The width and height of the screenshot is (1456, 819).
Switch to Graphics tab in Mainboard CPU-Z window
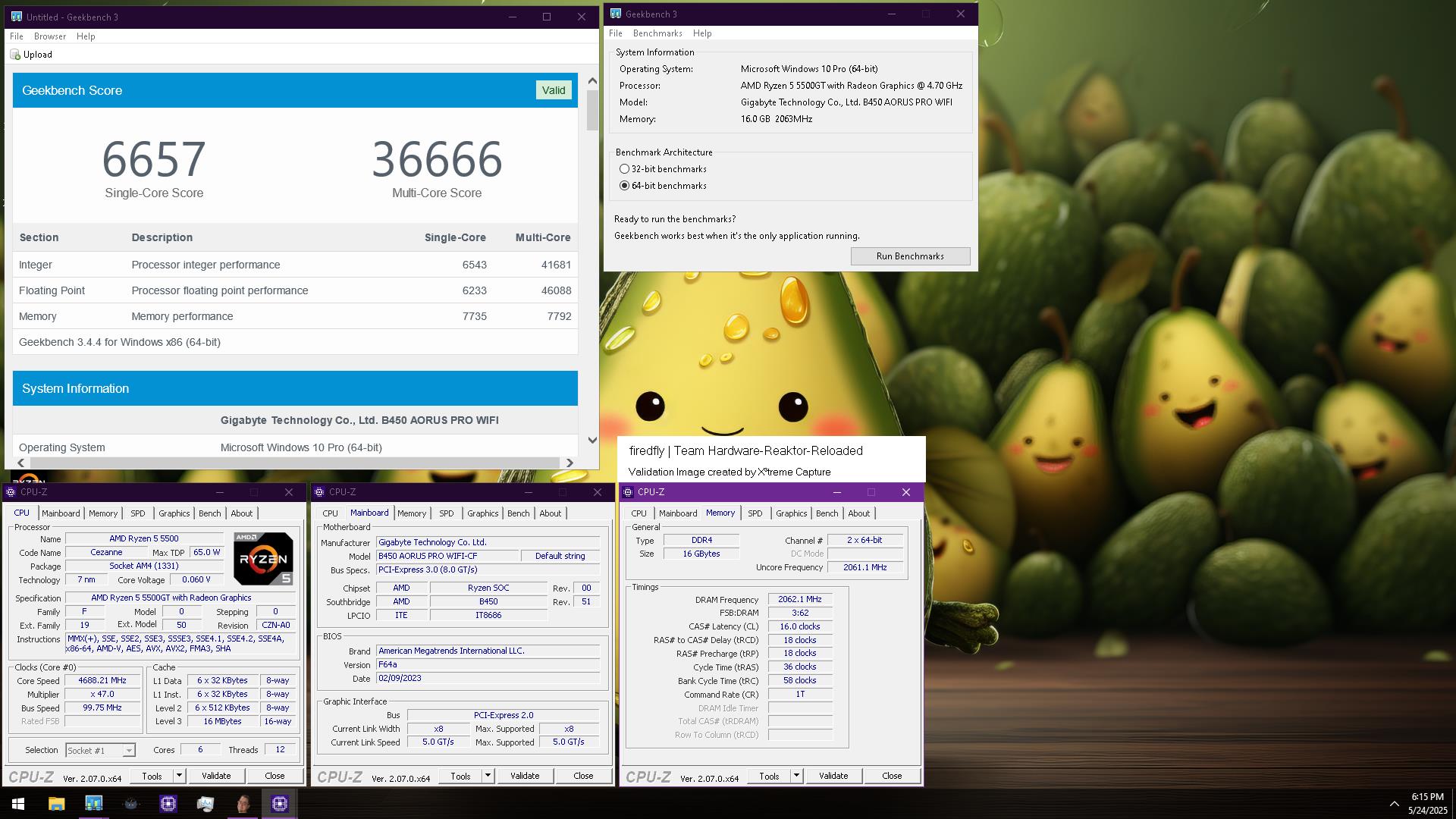click(483, 513)
